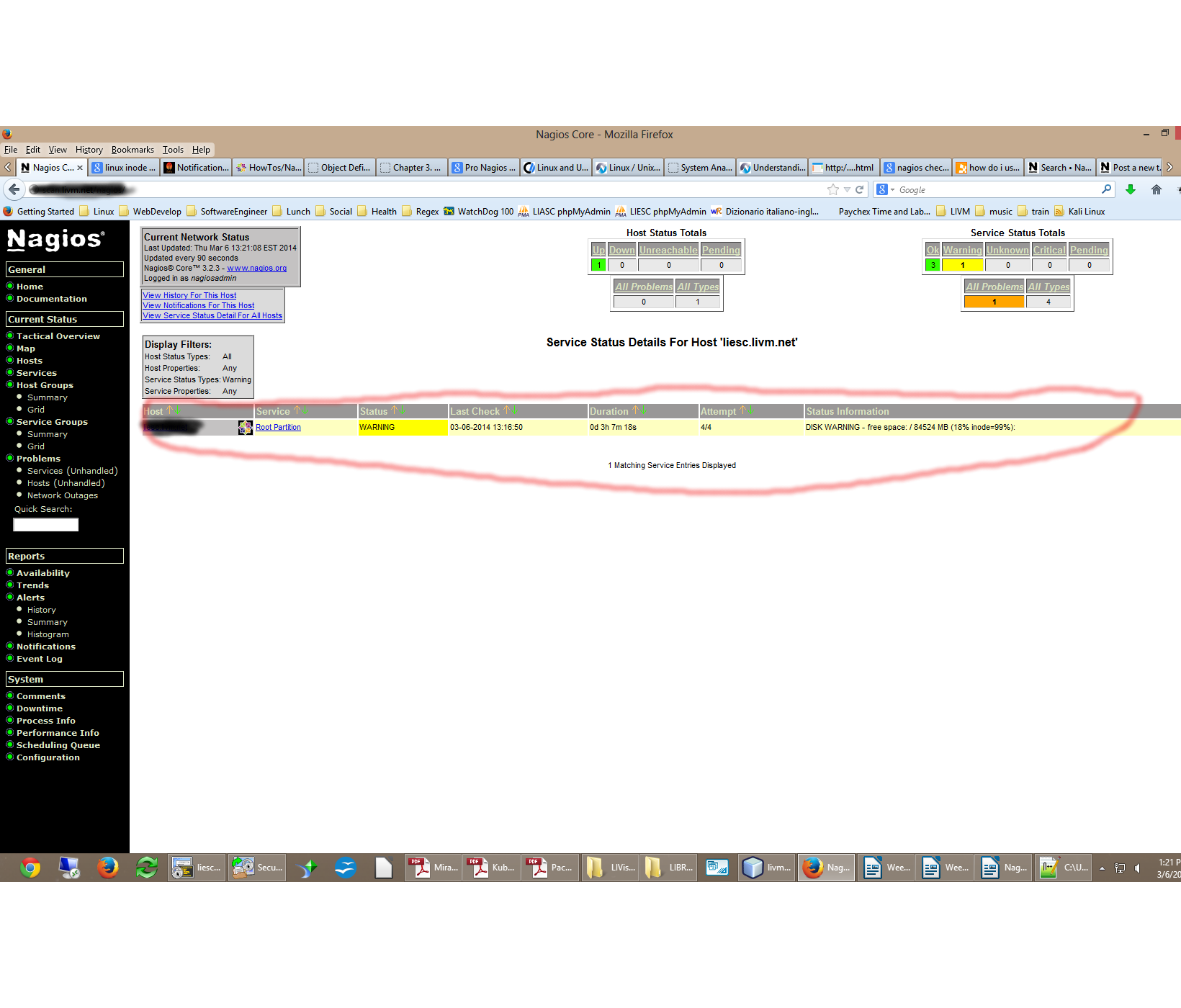
Task: Open the Bookmarks menu
Action: pyautogui.click(x=133, y=150)
